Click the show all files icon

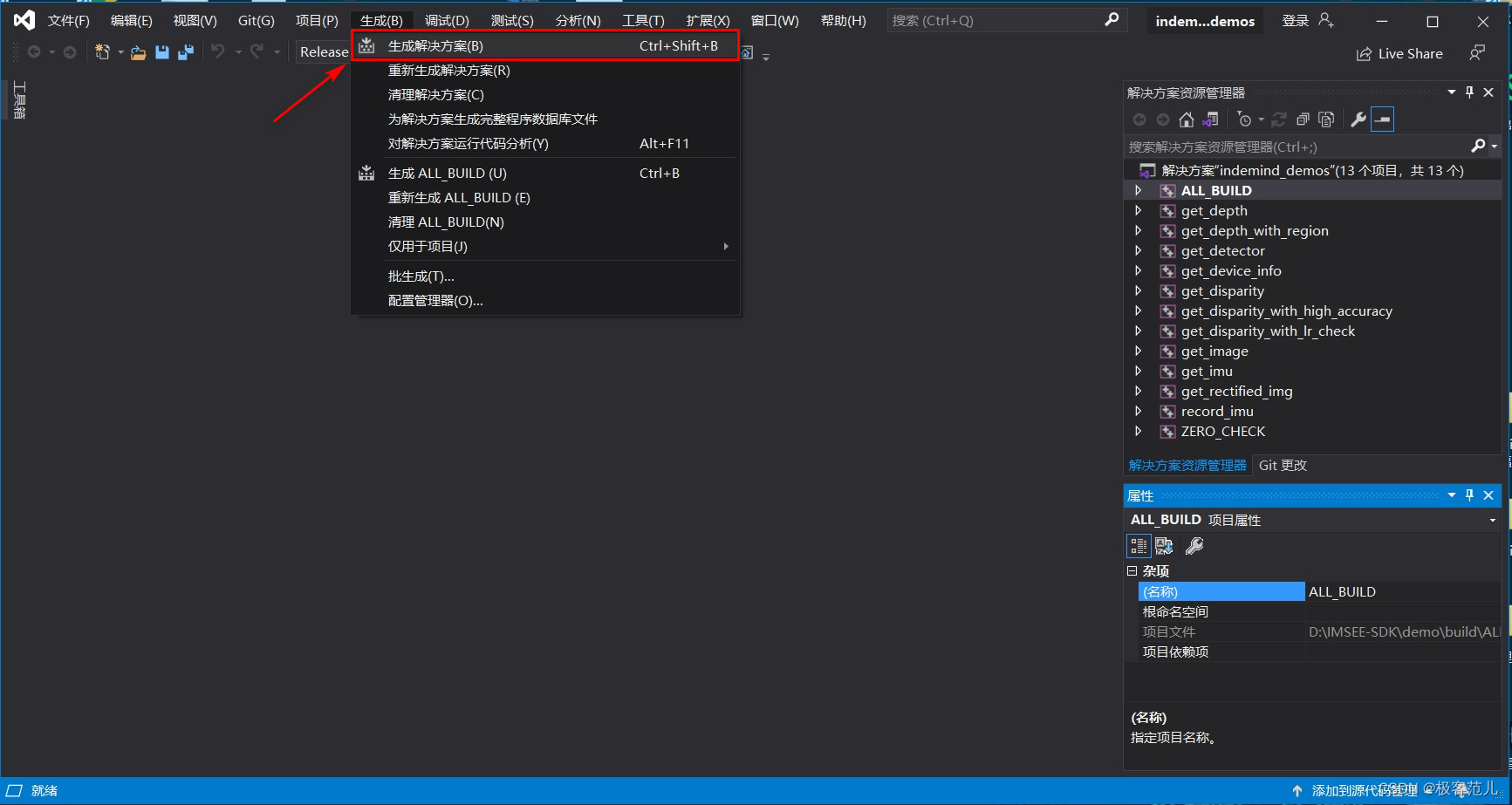pyautogui.click(x=1326, y=119)
